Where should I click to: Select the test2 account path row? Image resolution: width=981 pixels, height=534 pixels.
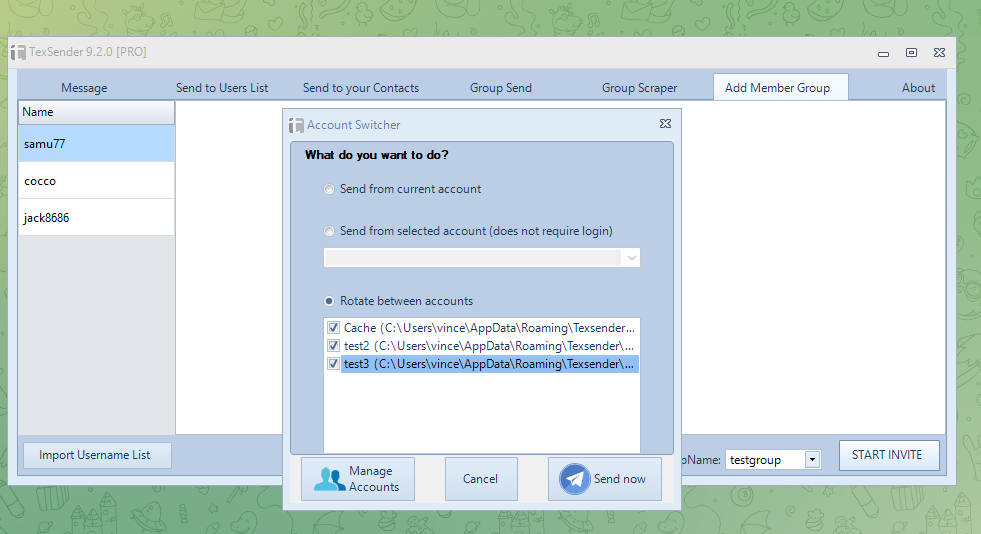489,346
